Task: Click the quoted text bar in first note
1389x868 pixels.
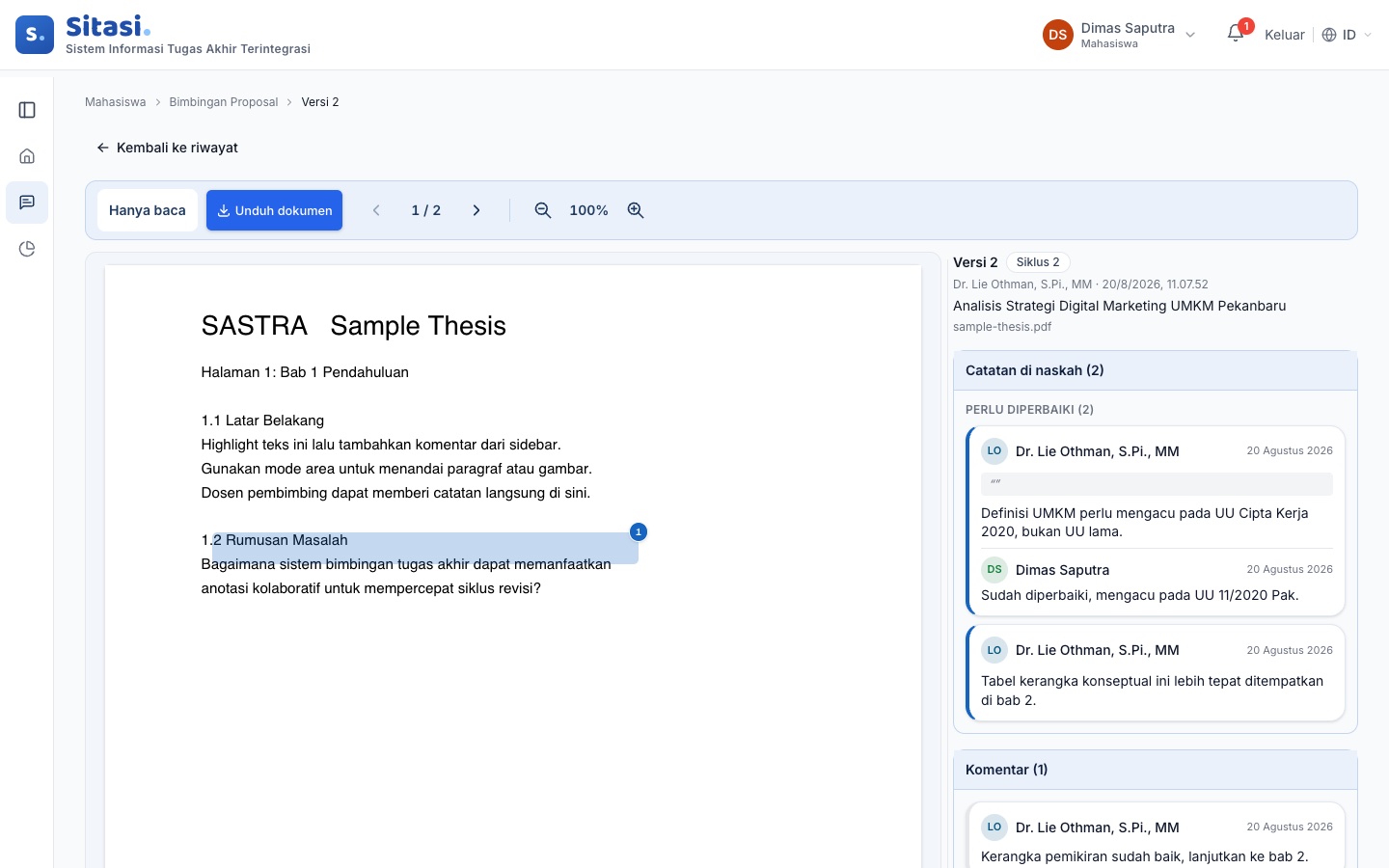Action: 1157,483
